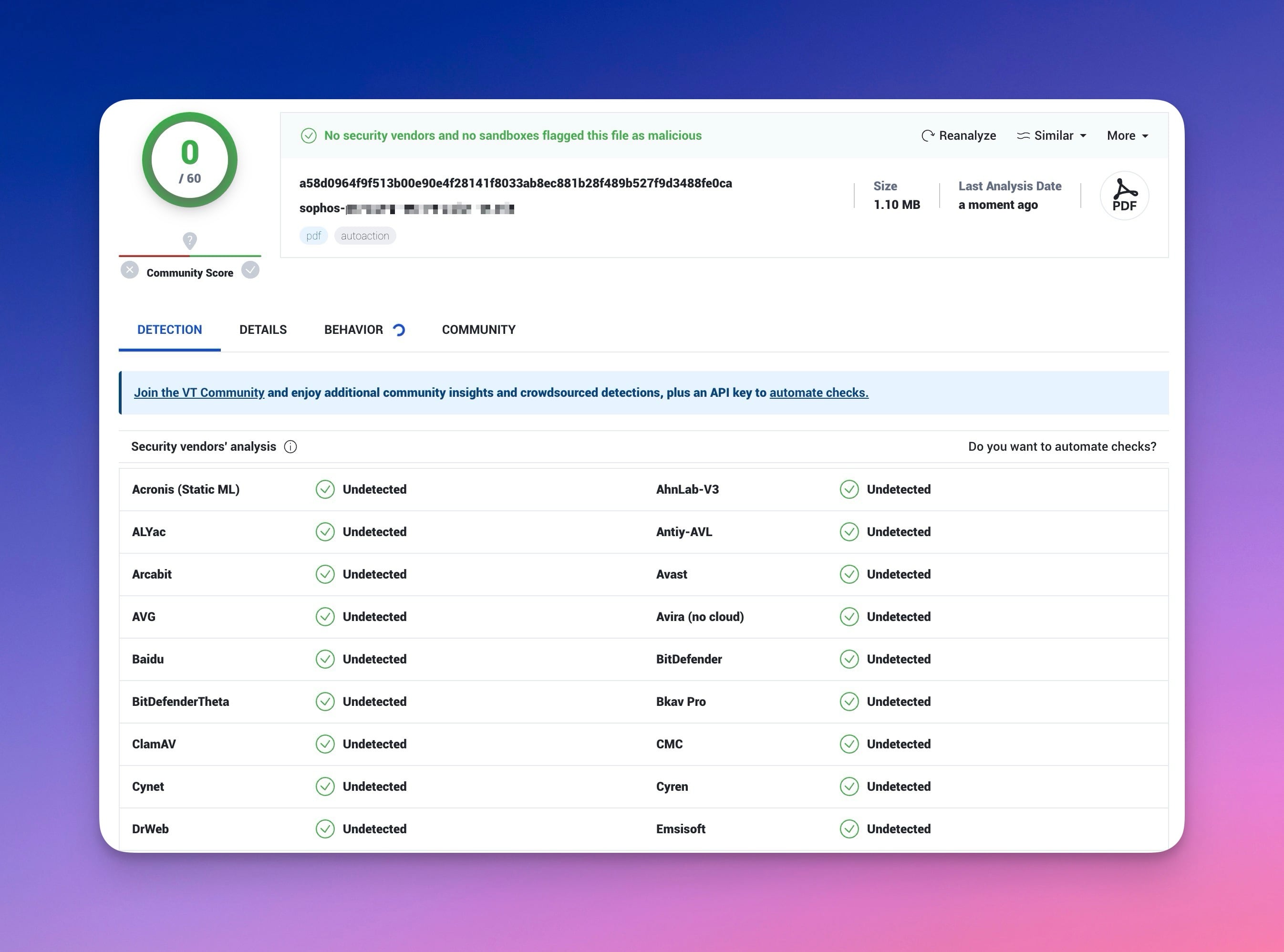Click the Emsisoft undetected checkmark icon

point(849,828)
